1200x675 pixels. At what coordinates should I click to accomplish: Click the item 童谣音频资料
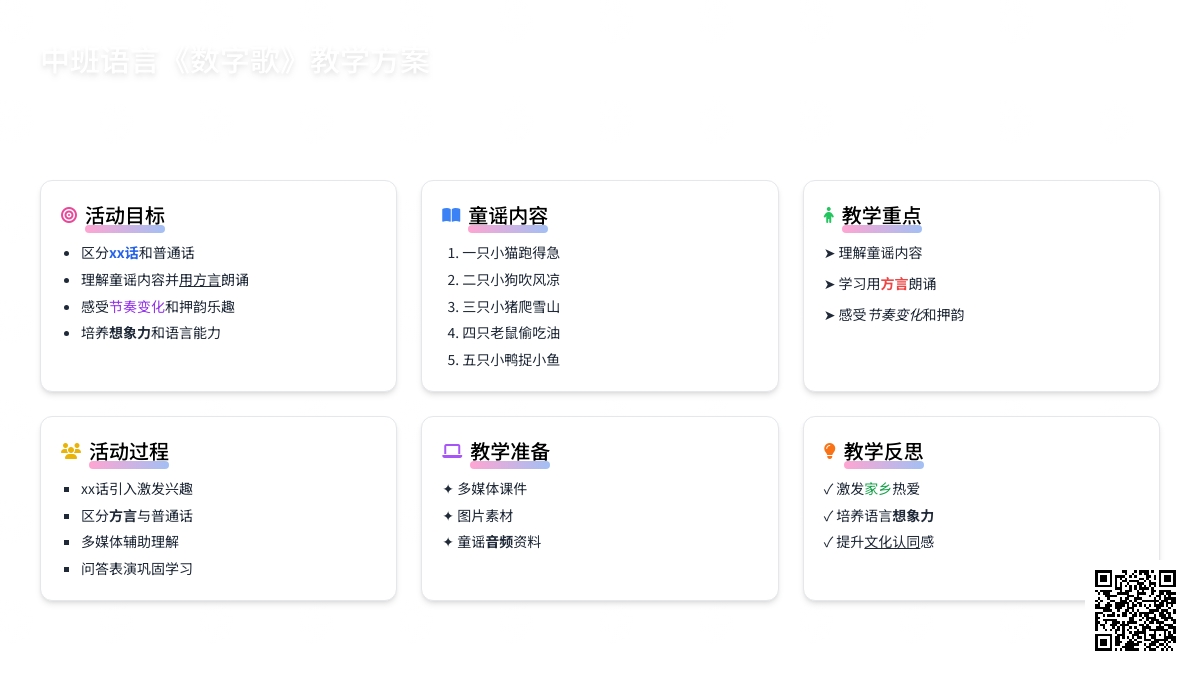pyautogui.click(x=491, y=542)
